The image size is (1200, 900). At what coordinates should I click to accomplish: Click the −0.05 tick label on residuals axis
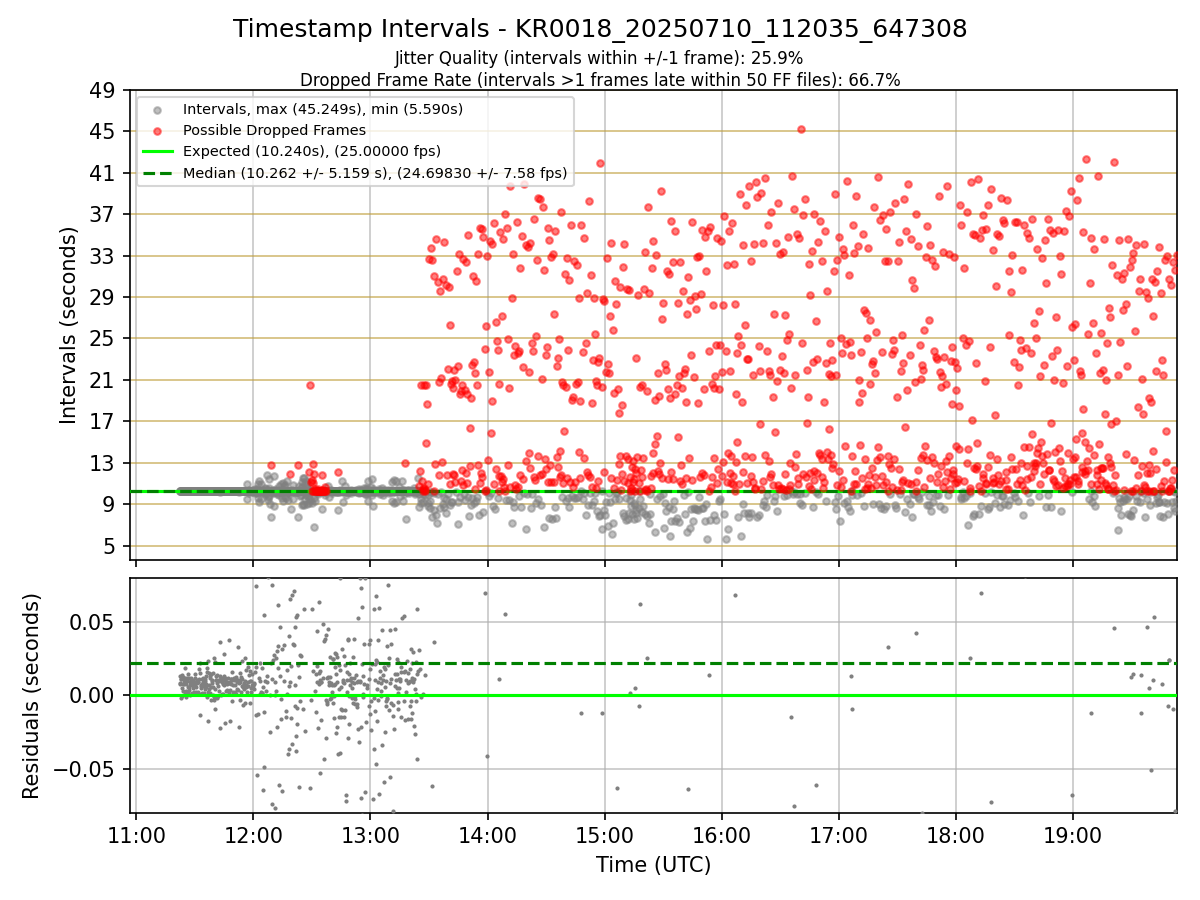coord(86,770)
